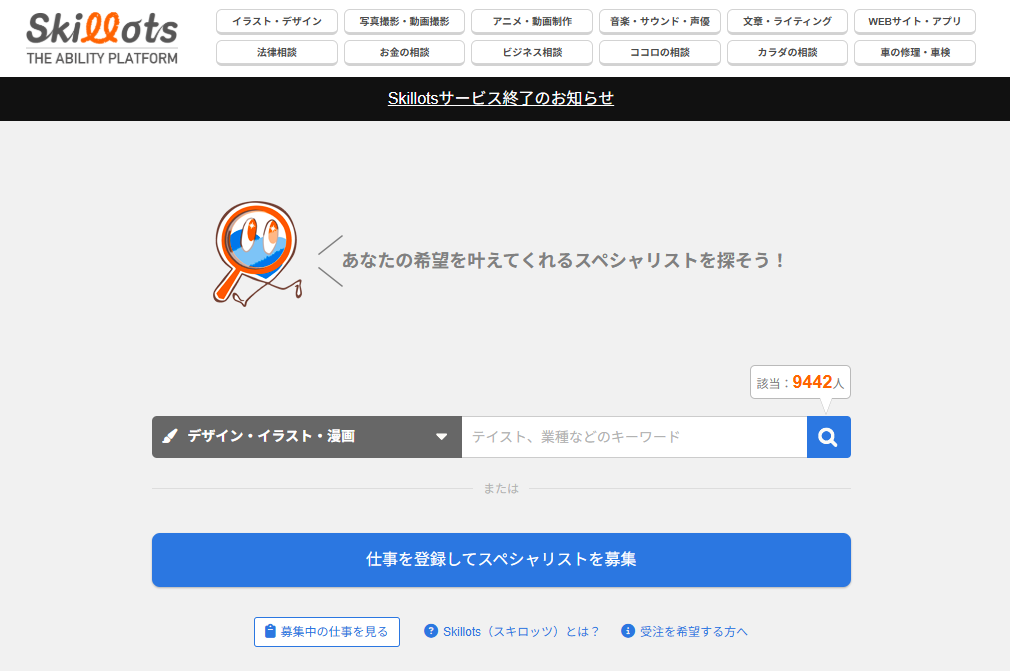The height and width of the screenshot is (671, 1010).
Task: Open the ココロの相談 category
Action: point(659,52)
